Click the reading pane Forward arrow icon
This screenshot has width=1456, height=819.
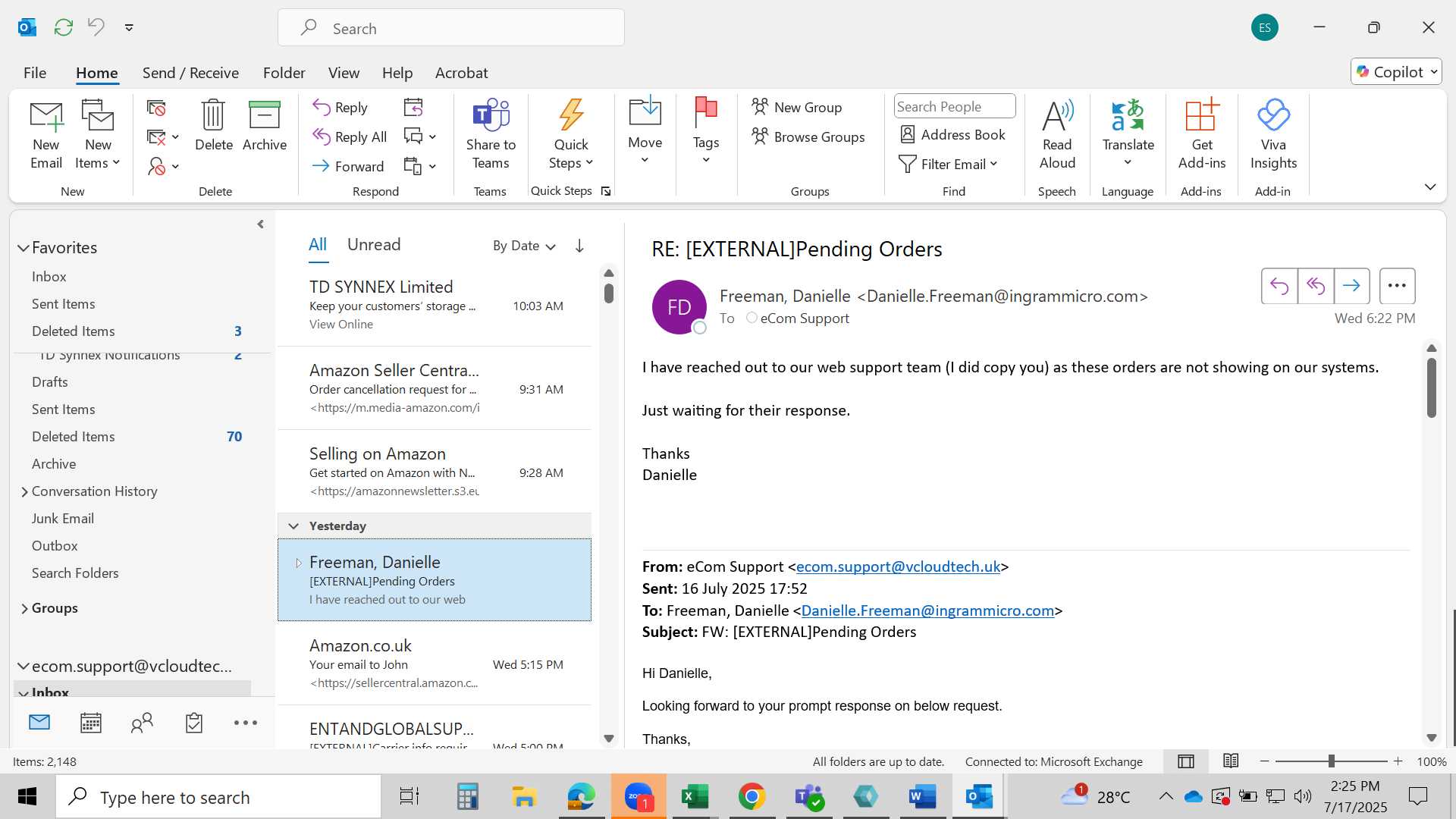[1351, 286]
